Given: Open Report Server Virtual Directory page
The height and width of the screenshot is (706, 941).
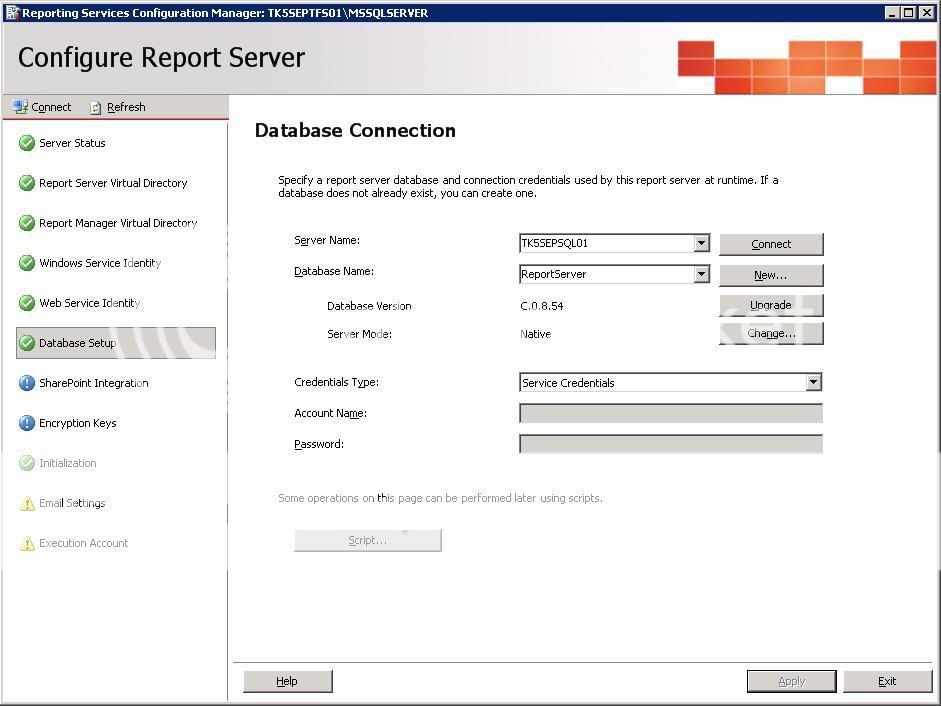Looking at the screenshot, I should pos(112,183).
